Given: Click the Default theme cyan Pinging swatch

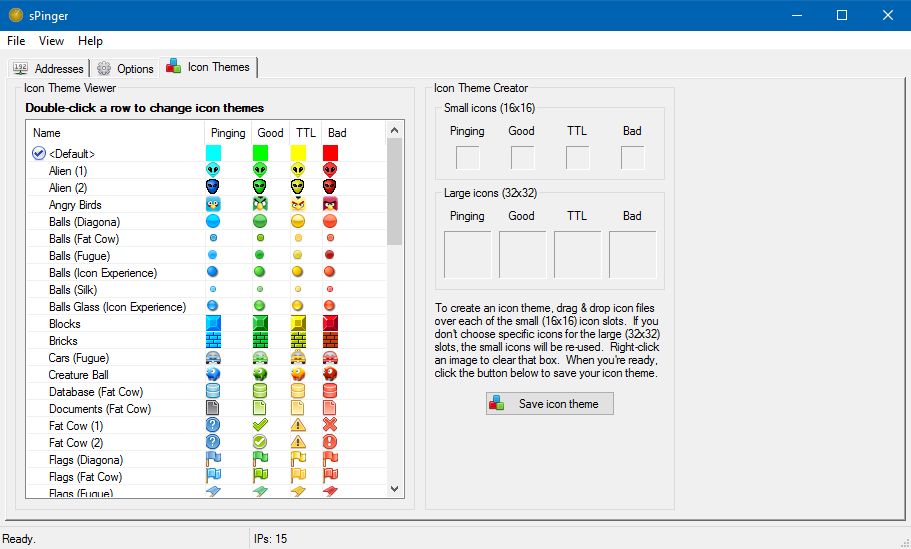Looking at the screenshot, I should click(213, 153).
